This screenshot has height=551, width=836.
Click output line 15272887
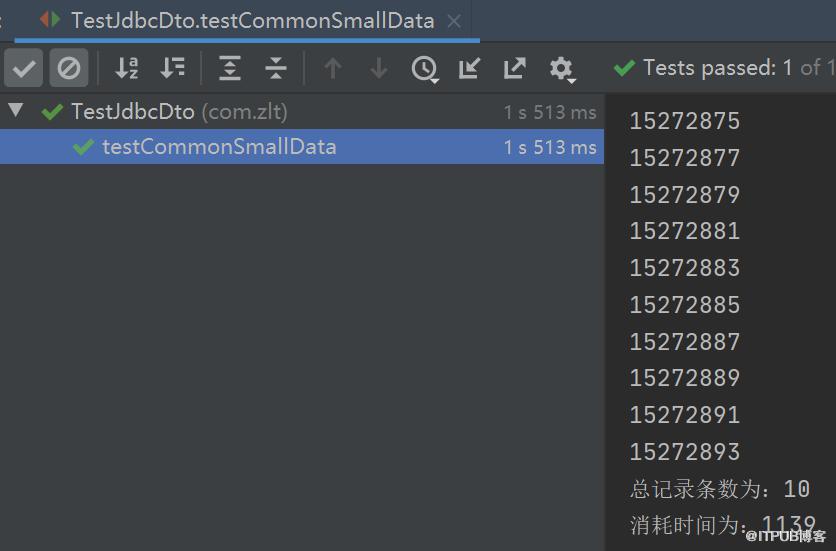click(685, 342)
